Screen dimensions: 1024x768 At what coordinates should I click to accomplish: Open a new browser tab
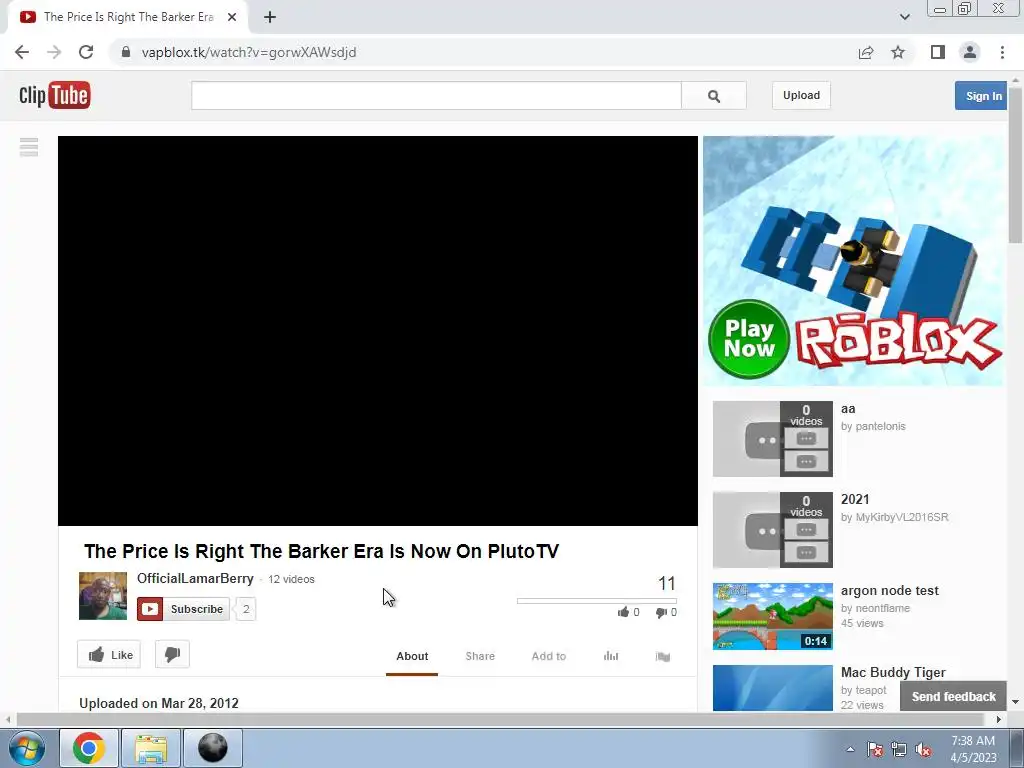[270, 17]
